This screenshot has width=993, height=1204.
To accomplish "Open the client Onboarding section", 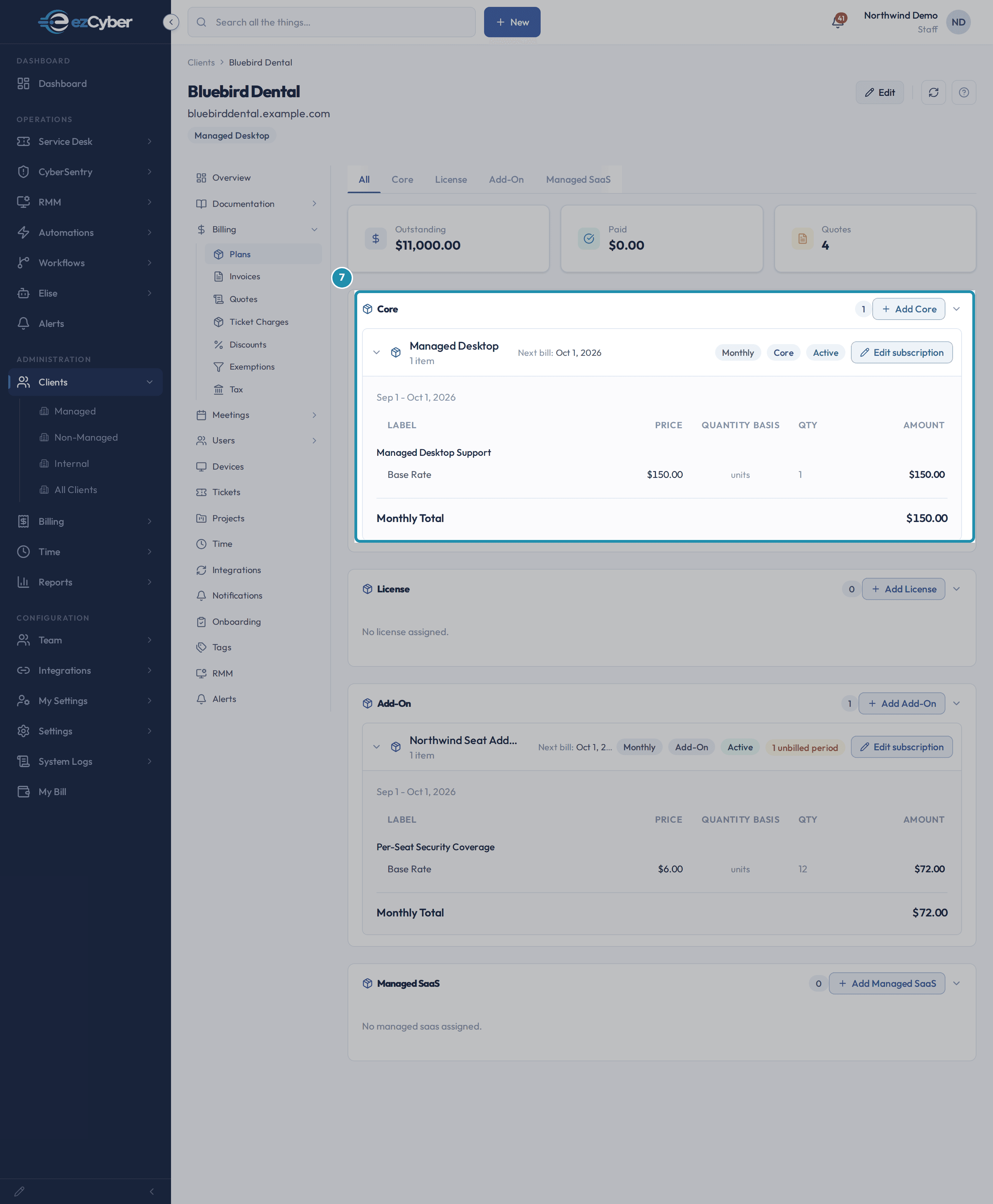I will [256, 622].
